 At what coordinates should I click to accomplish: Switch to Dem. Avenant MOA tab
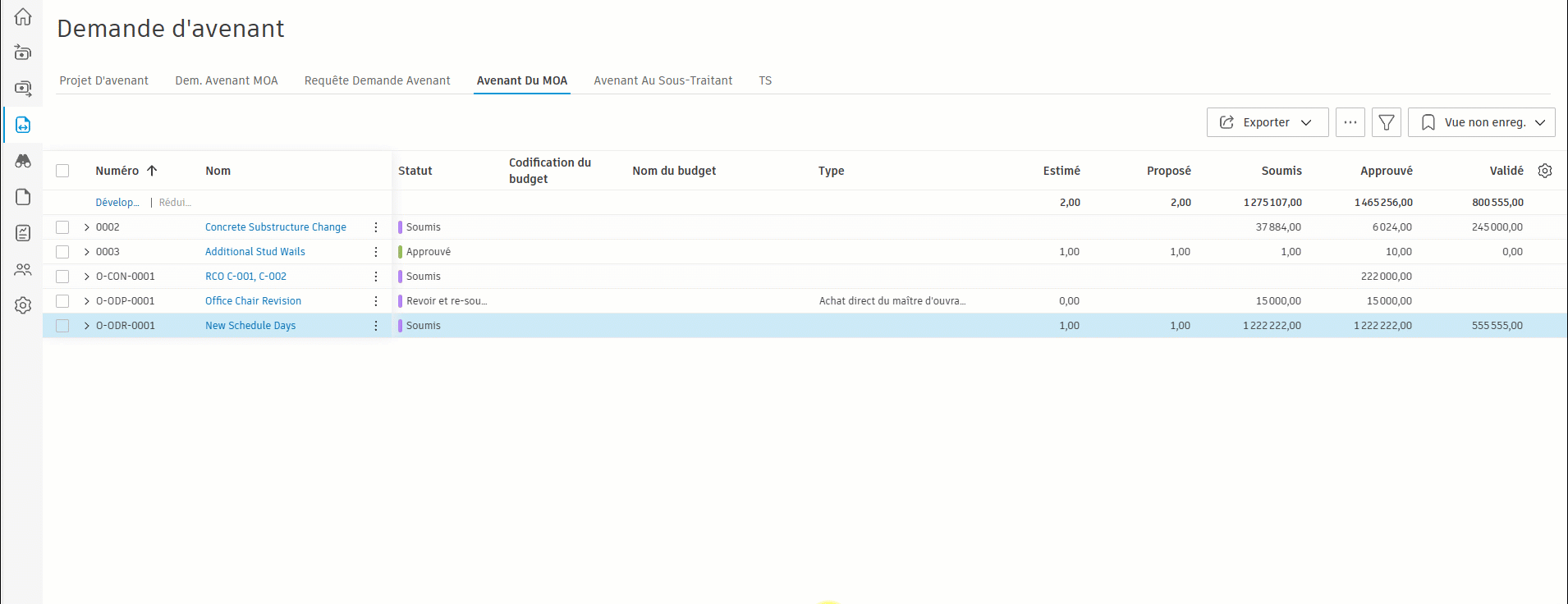(227, 80)
